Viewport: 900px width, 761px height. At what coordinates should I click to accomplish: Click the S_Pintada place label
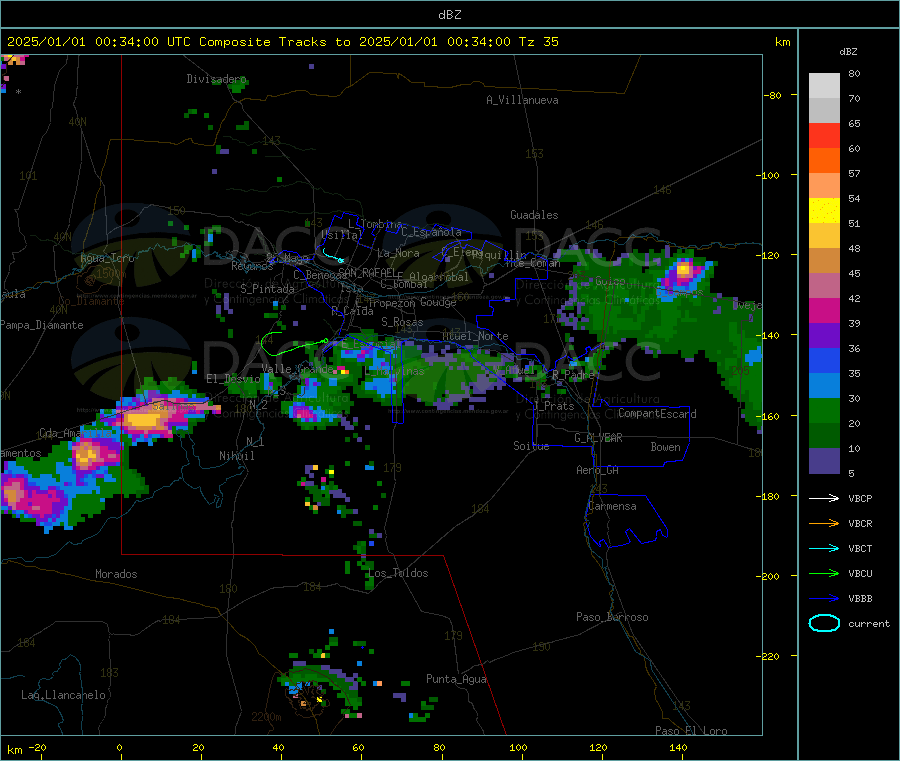click(x=267, y=289)
